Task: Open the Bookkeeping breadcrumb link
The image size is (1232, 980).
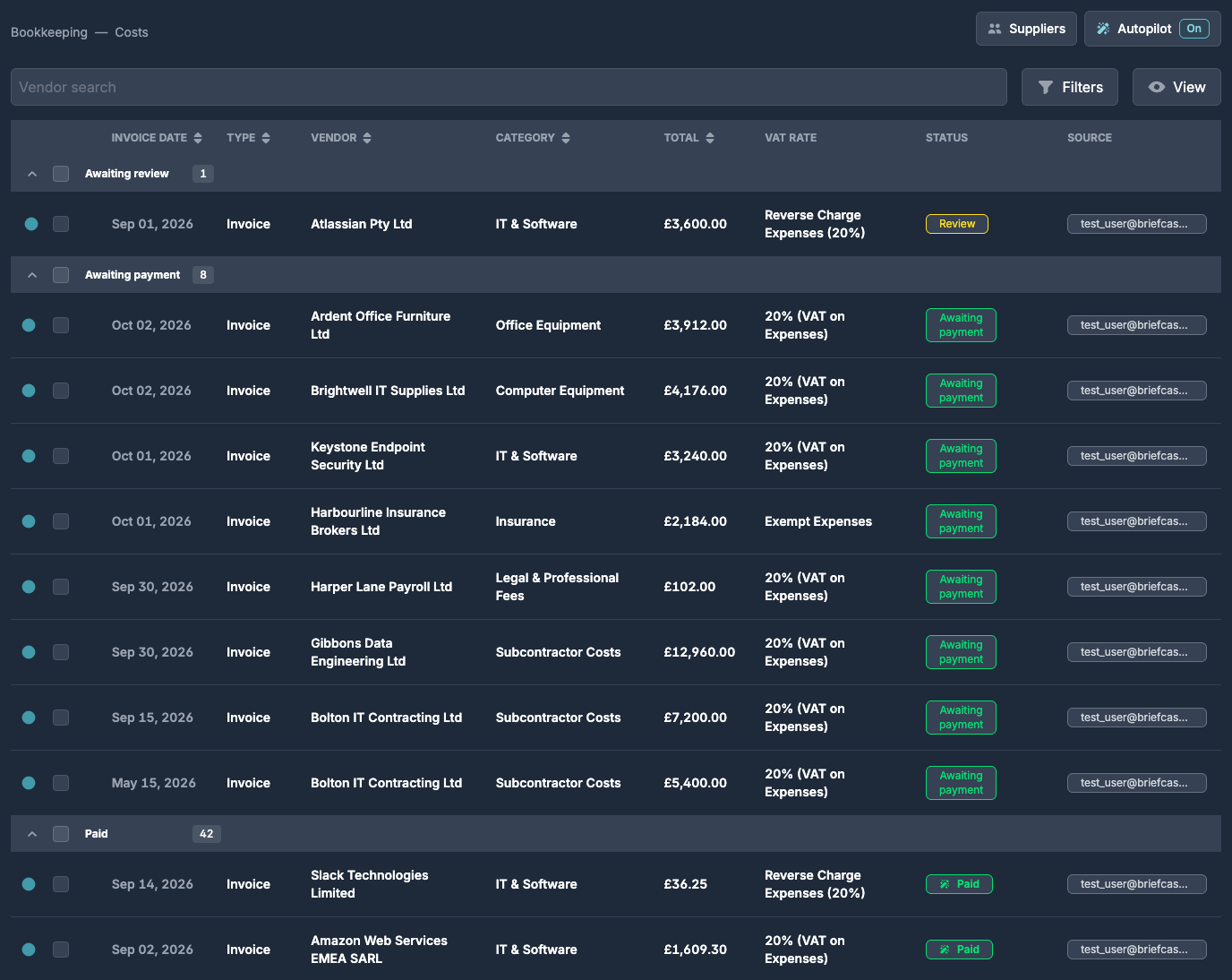Action: coord(49,32)
